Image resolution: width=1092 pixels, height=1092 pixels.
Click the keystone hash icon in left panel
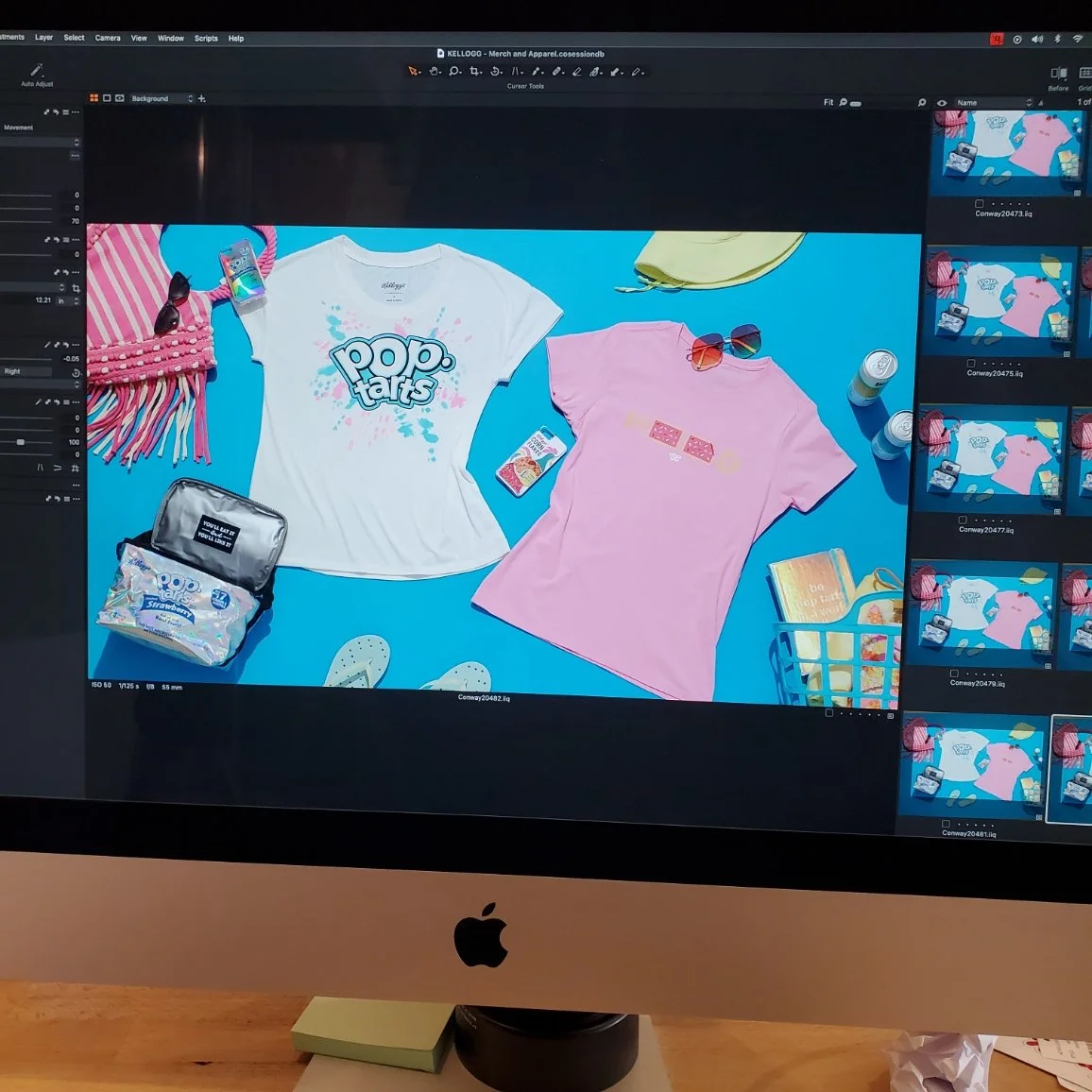(76, 468)
